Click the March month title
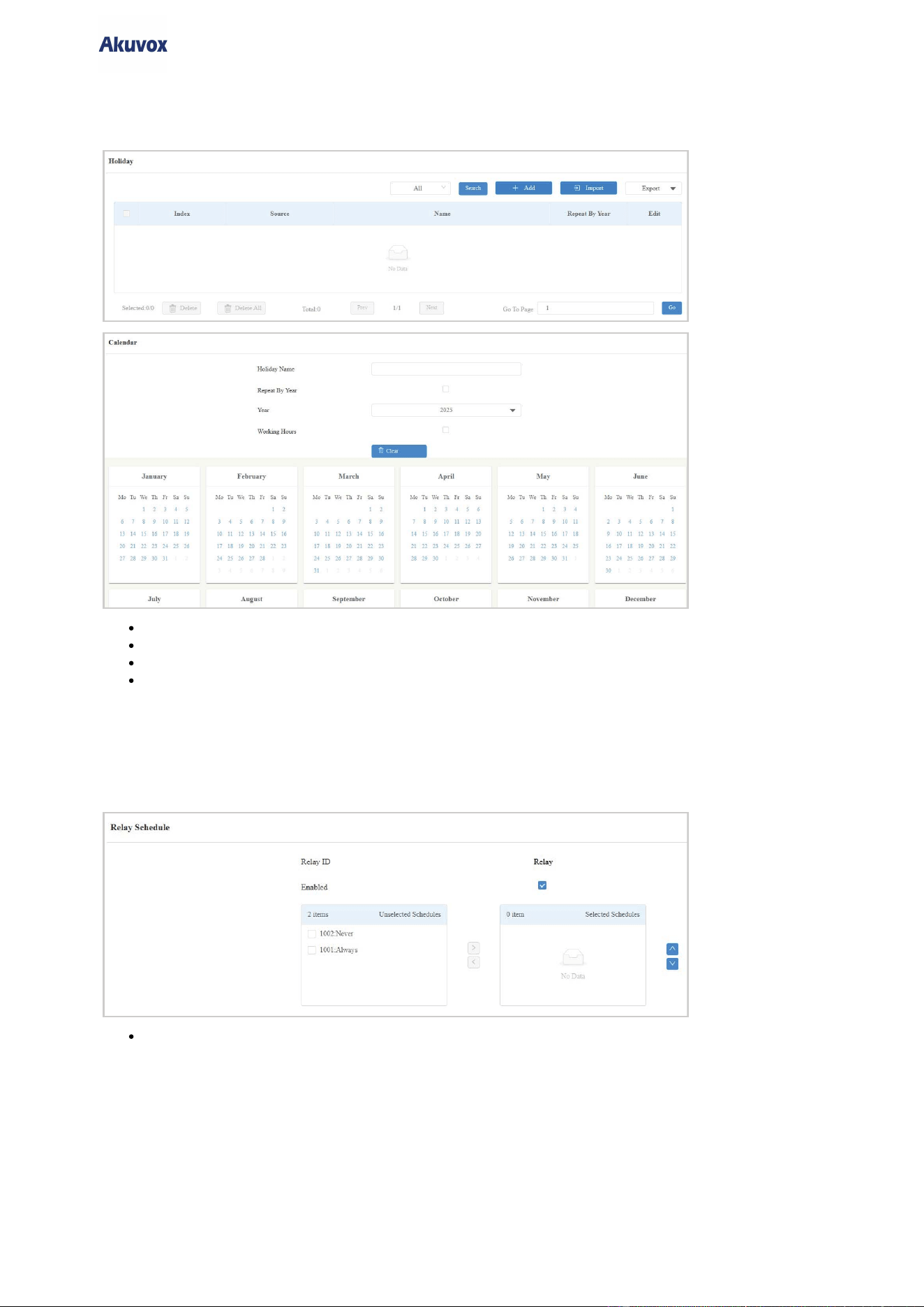This screenshot has height=1307, width=924. 349,476
